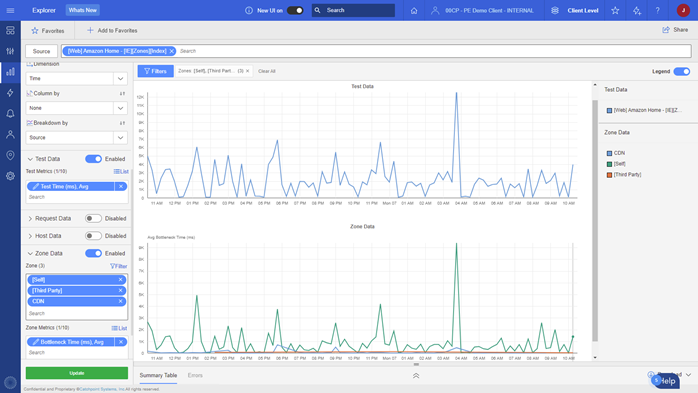The width and height of the screenshot is (698, 393).
Task: Open the hamburger navigation menu
Action: 10,10
